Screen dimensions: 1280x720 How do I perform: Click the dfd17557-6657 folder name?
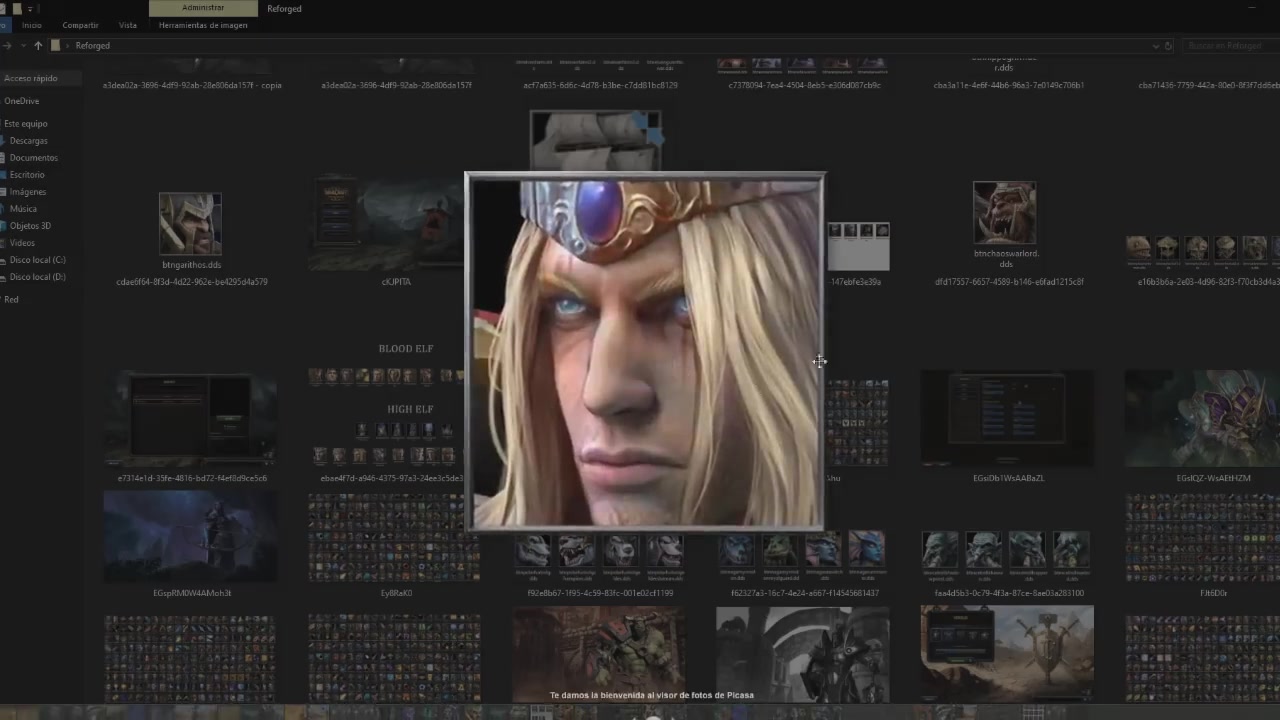[x=1007, y=282]
